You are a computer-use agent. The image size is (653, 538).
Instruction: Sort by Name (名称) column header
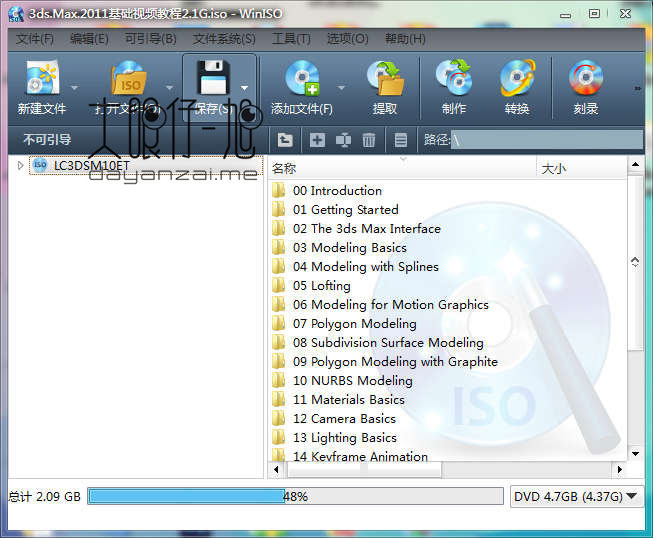(402, 169)
